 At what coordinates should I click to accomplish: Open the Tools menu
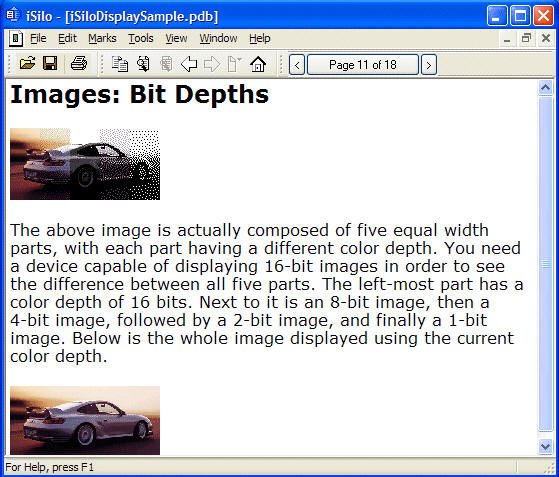(141, 38)
